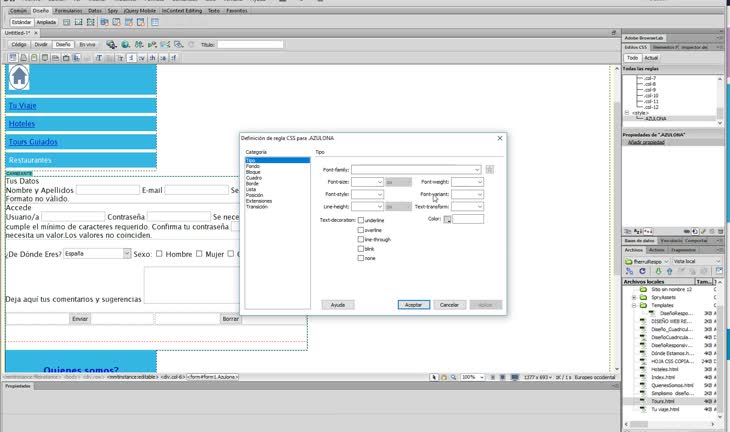
Task: Check the none text-decoration checkbox
Action: click(360, 258)
